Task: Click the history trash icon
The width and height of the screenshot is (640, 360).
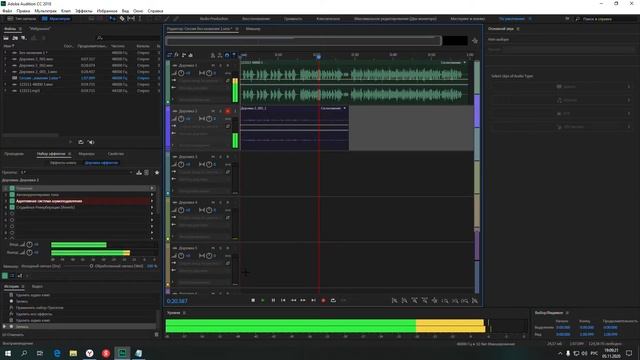Action: [x=156, y=335]
